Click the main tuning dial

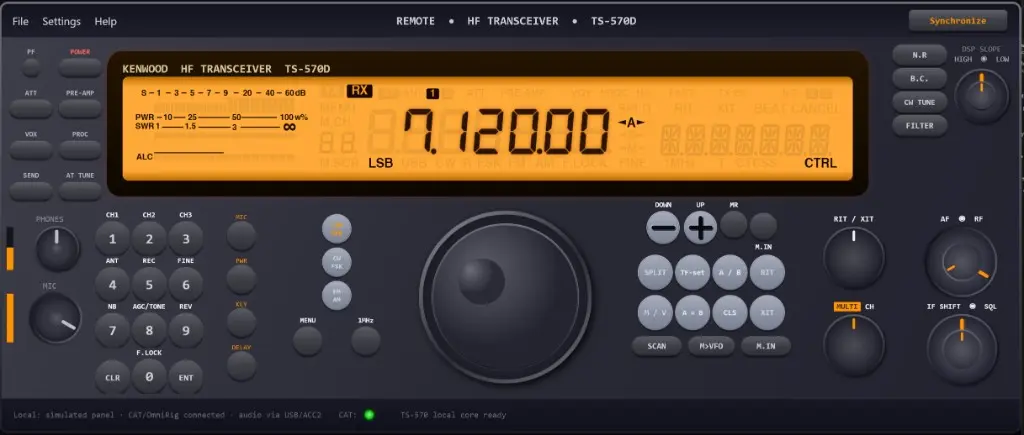pos(505,297)
